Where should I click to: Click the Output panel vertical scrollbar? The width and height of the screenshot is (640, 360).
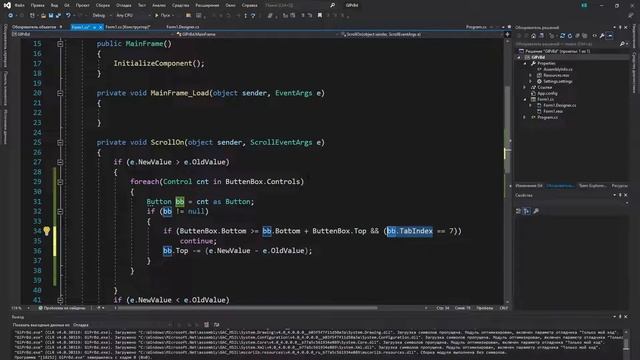(x=626, y=343)
